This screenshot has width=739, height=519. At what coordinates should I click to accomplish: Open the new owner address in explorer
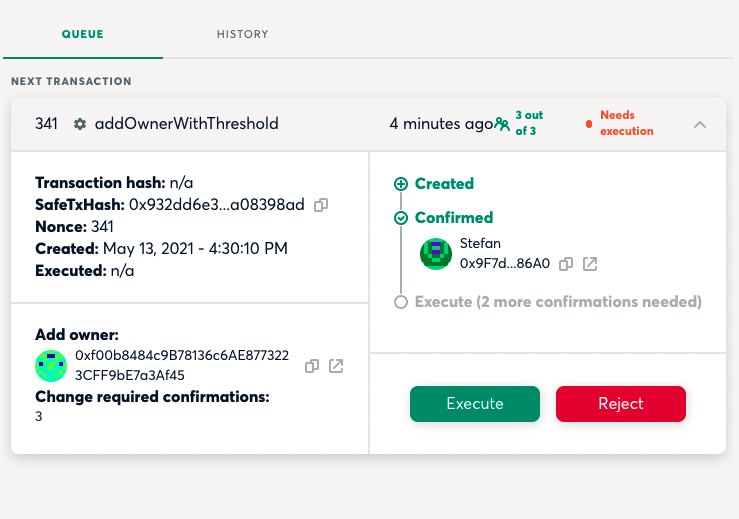[336, 366]
